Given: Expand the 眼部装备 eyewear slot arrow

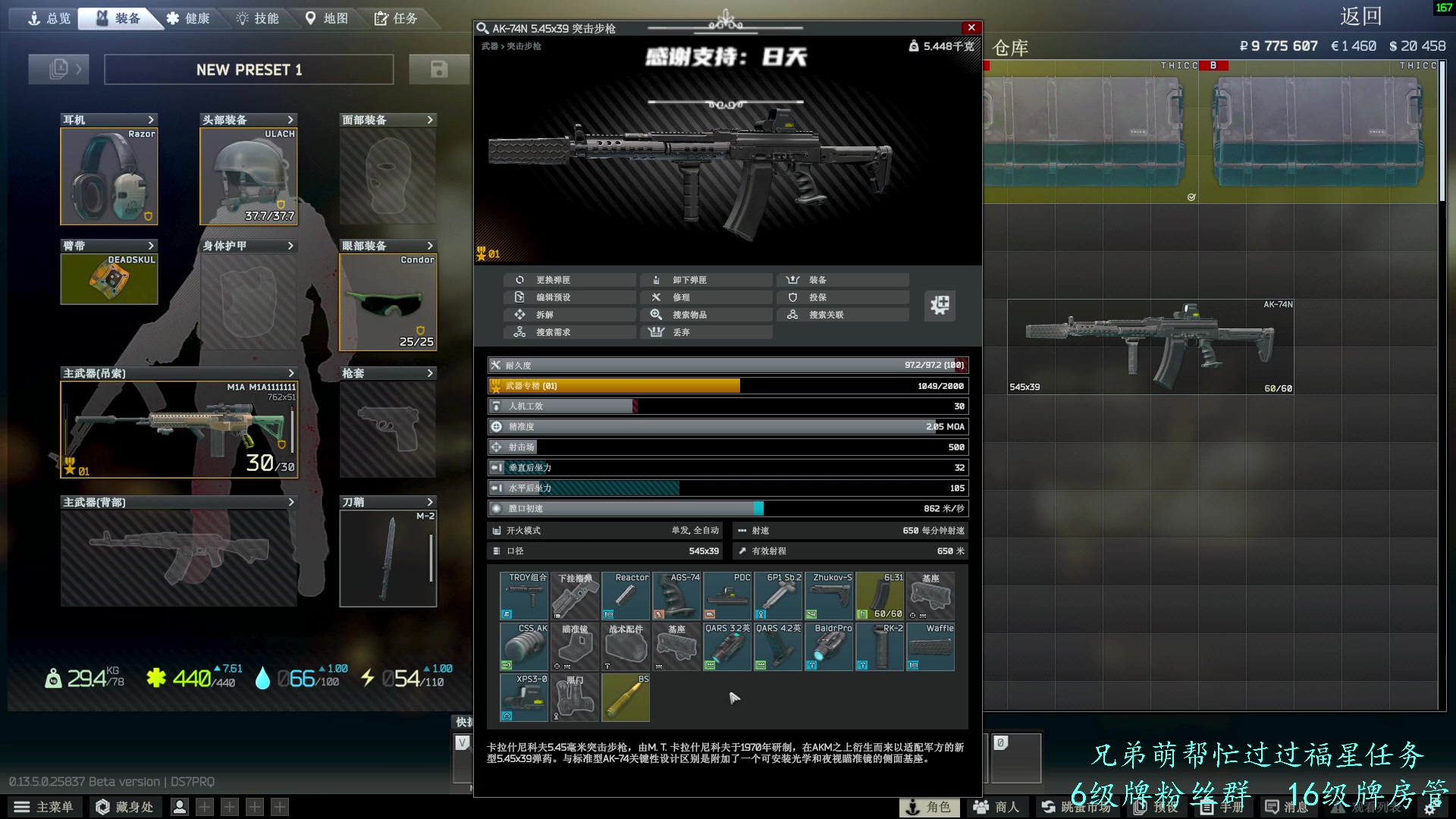Looking at the screenshot, I should (430, 246).
